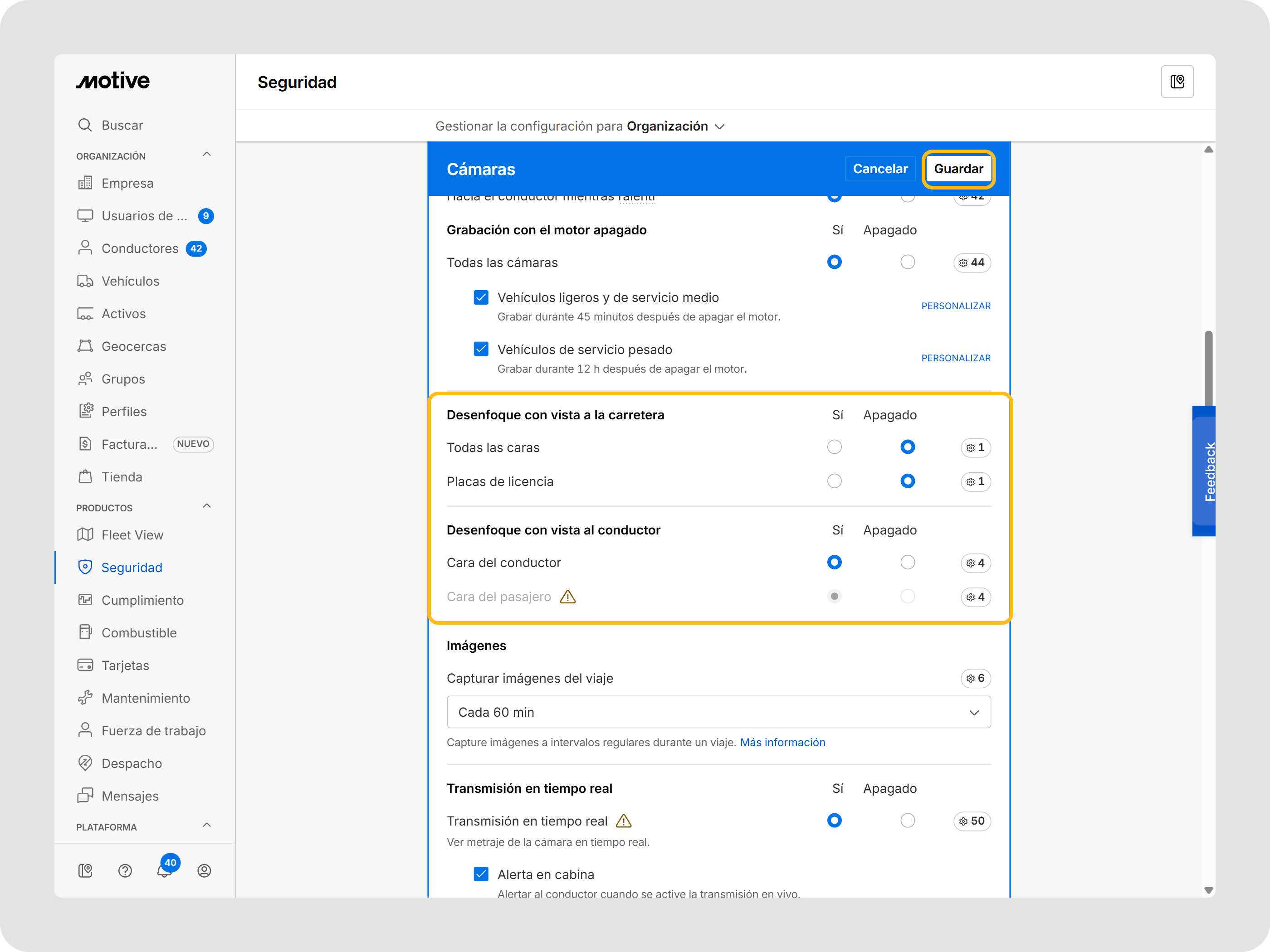Click the Buscar search icon
The image size is (1270, 952).
[85, 125]
